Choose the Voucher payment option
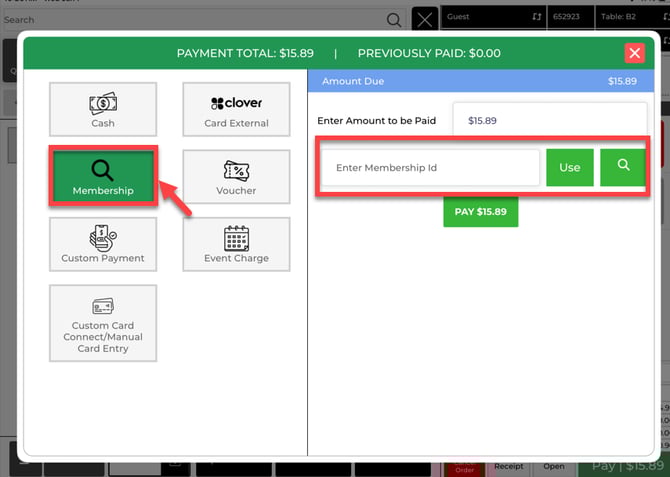This screenshot has width=670, height=477. tap(236, 177)
